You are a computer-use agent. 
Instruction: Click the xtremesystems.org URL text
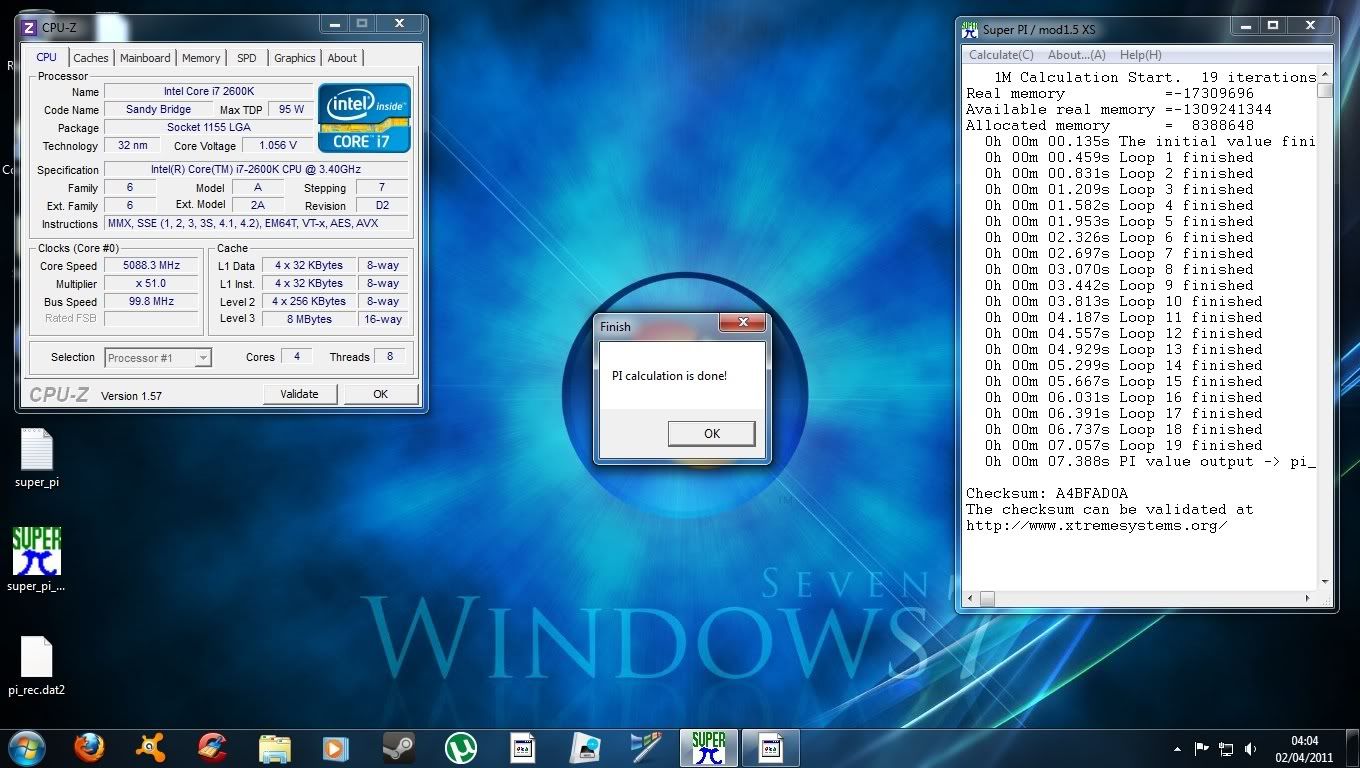[1096, 525]
